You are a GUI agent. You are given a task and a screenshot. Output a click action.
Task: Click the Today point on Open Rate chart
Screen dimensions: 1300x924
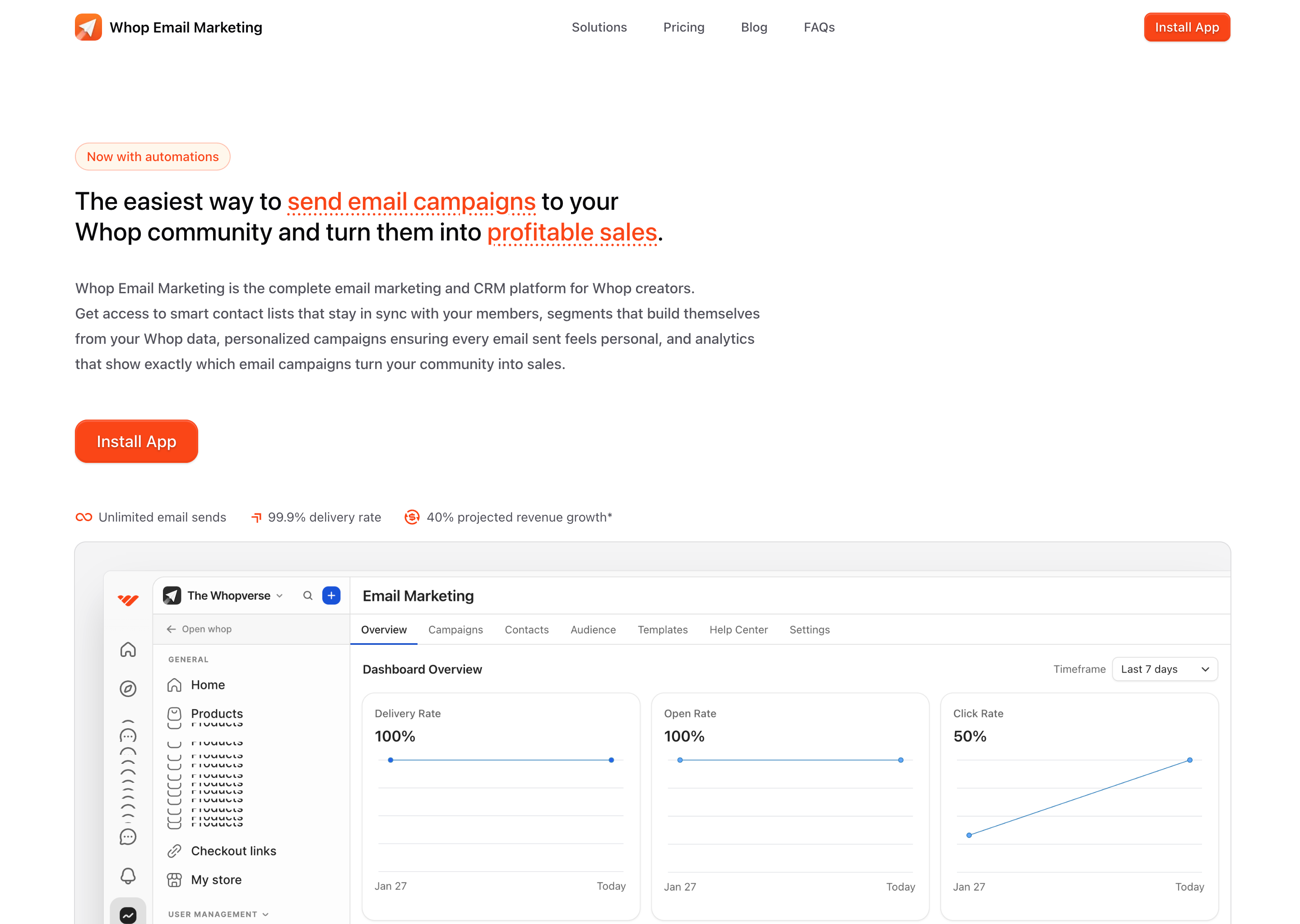[x=901, y=760]
